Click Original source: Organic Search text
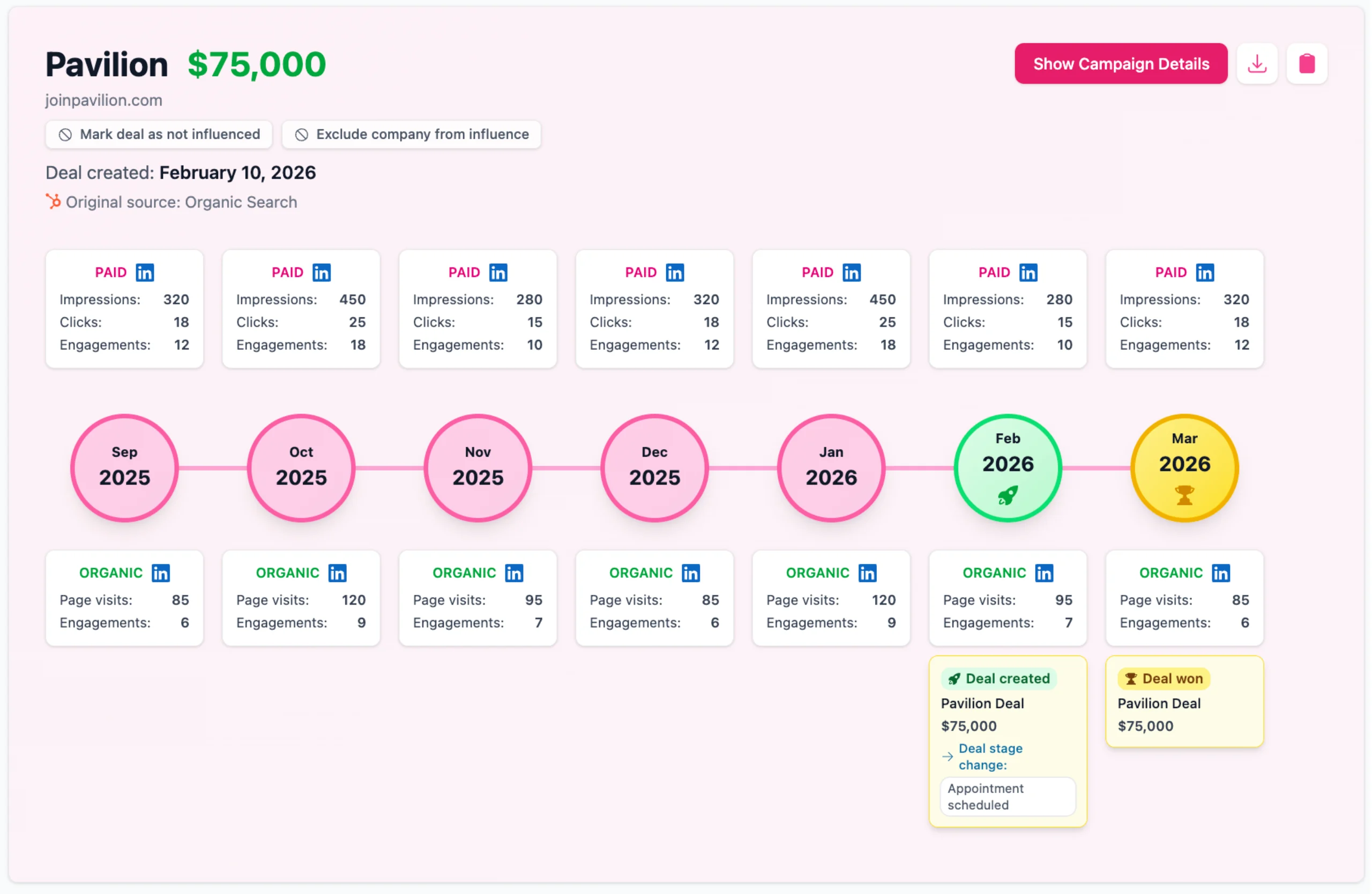Image resolution: width=1372 pixels, height=894 pixels. point(182,202)
